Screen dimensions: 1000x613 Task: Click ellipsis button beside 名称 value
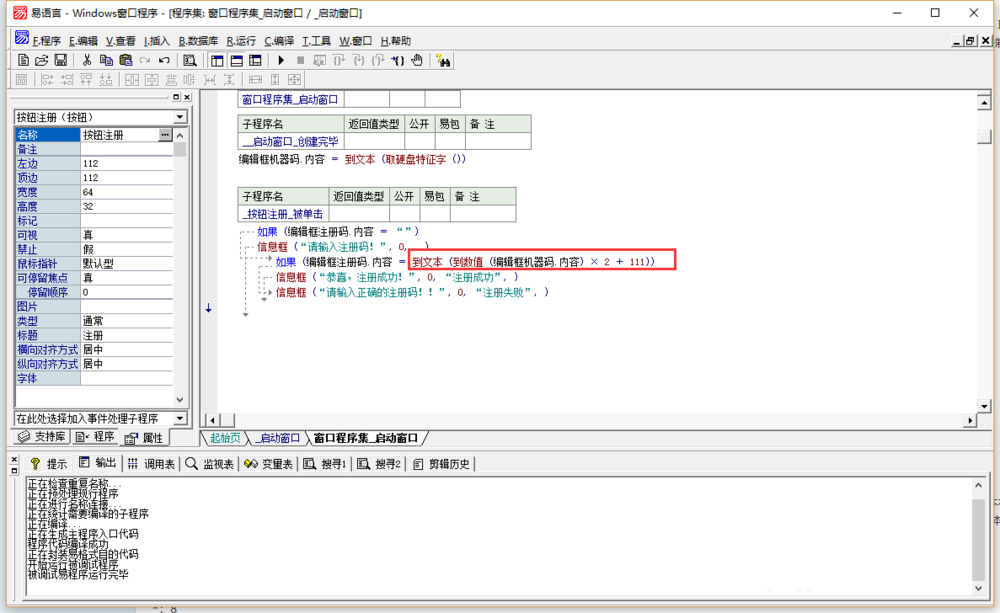click(165, 134)
